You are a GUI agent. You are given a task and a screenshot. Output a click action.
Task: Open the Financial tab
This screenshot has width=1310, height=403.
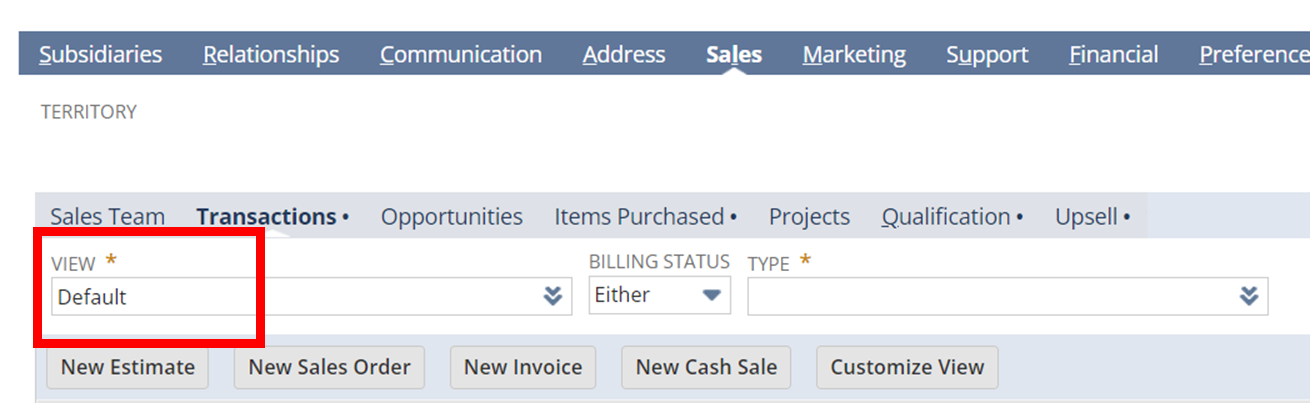(1113, 54)
